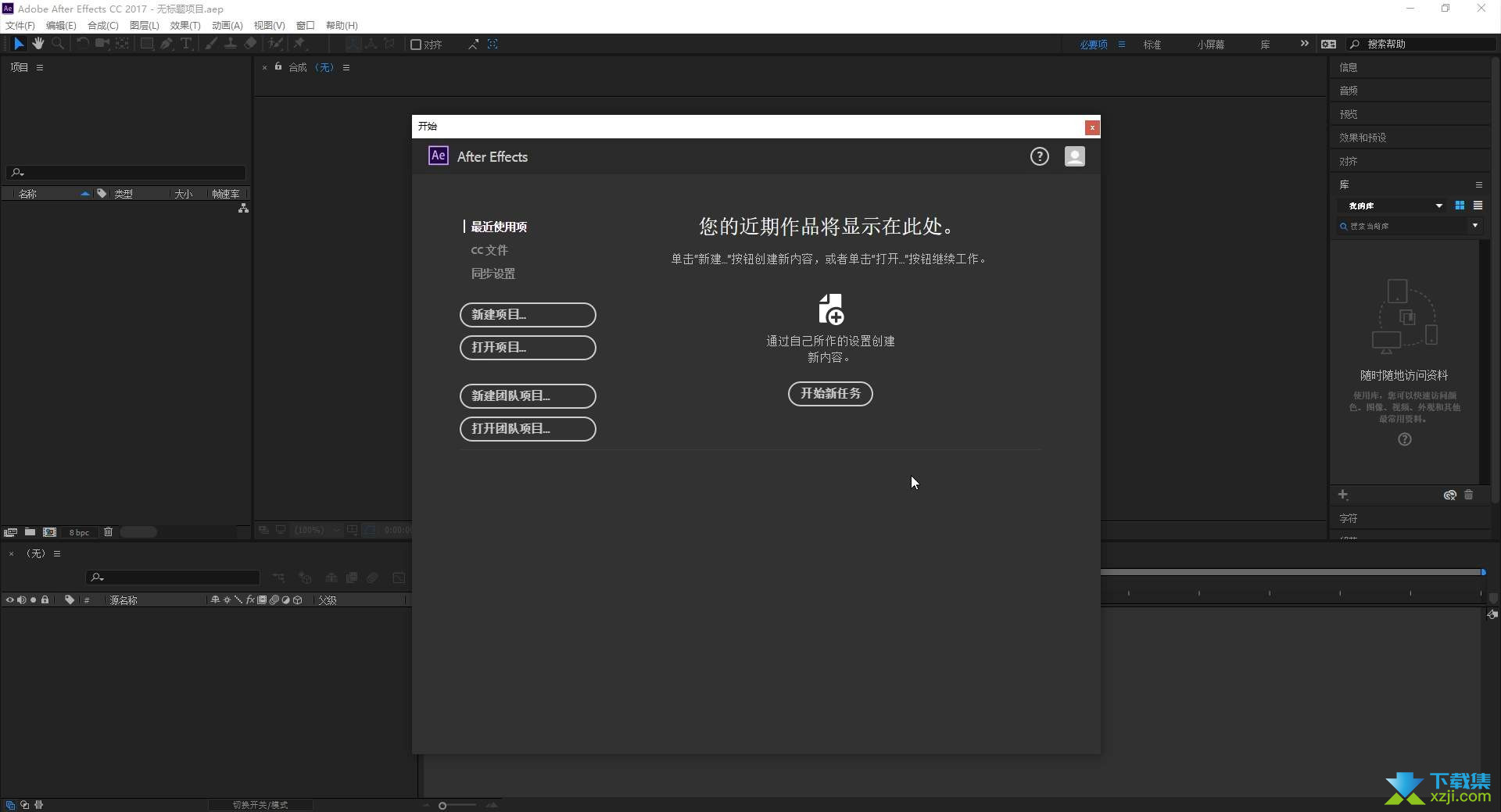Screen dimensions: 1501x812
Task: Click the snapping options arrow icon
Action: tap(473, 45)
